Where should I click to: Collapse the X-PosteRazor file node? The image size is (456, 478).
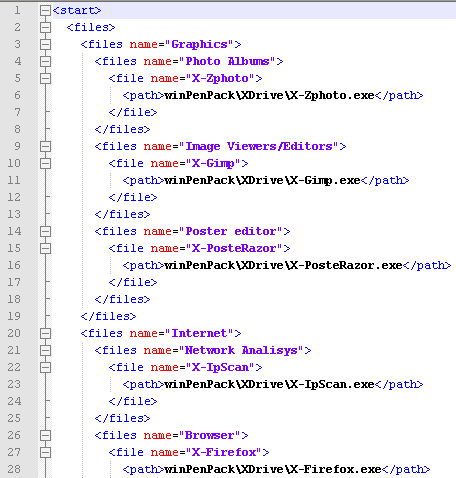[45, 248]
